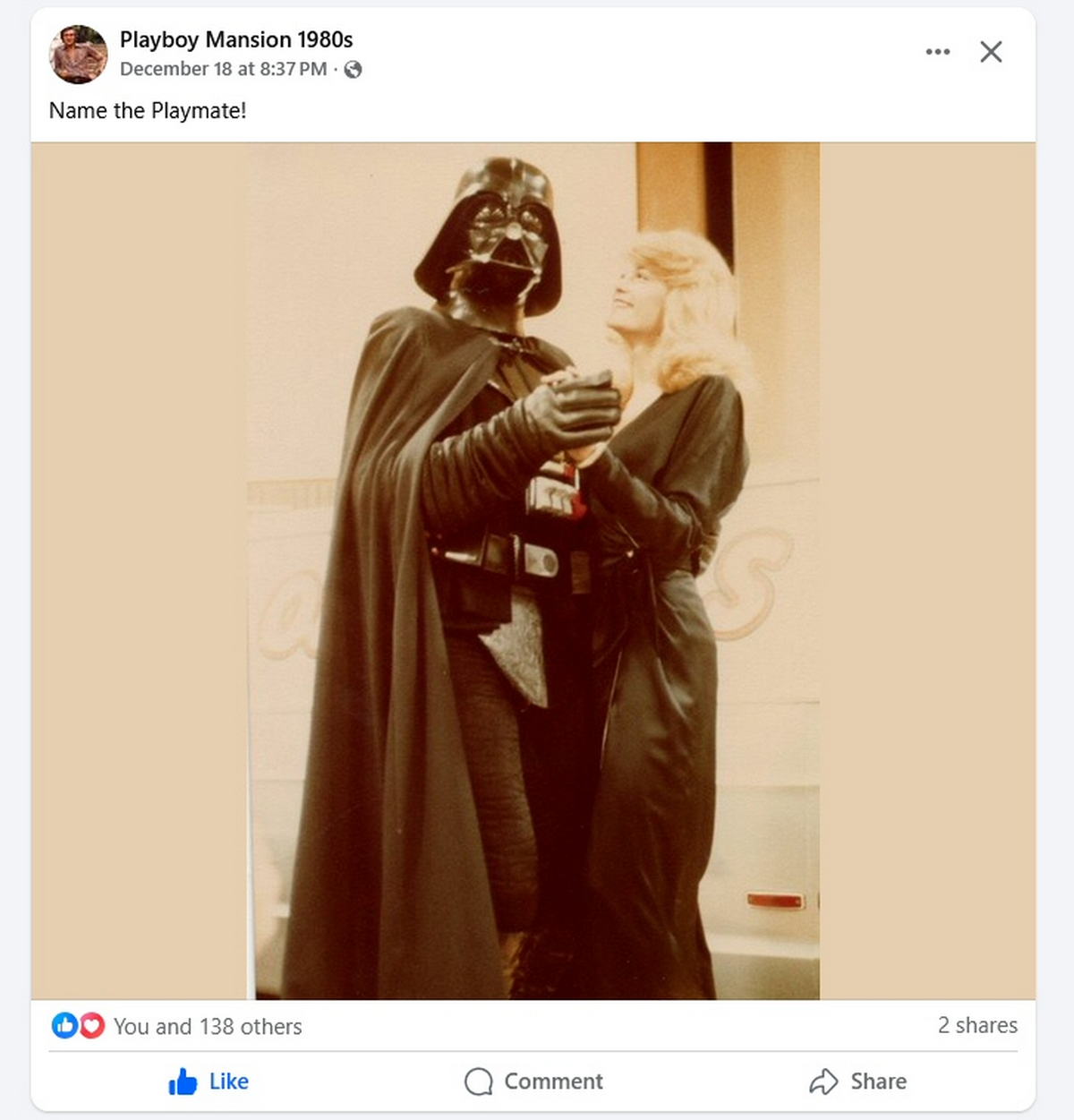Click the Playboy Mansion 1980s profile picture

78,54
